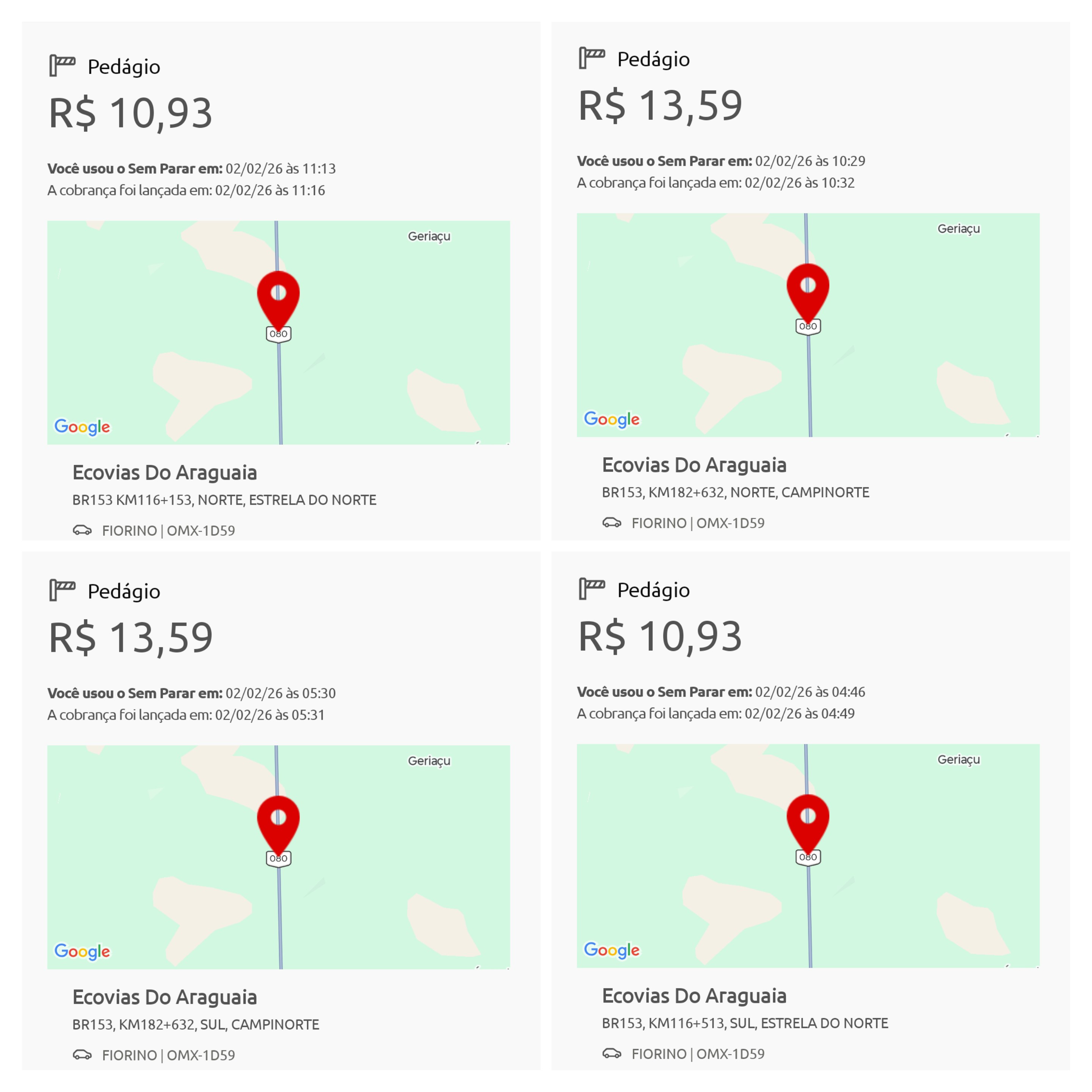
Task: Click the car icon on the Campinorte NORTE card
Action: click(612, 522)
